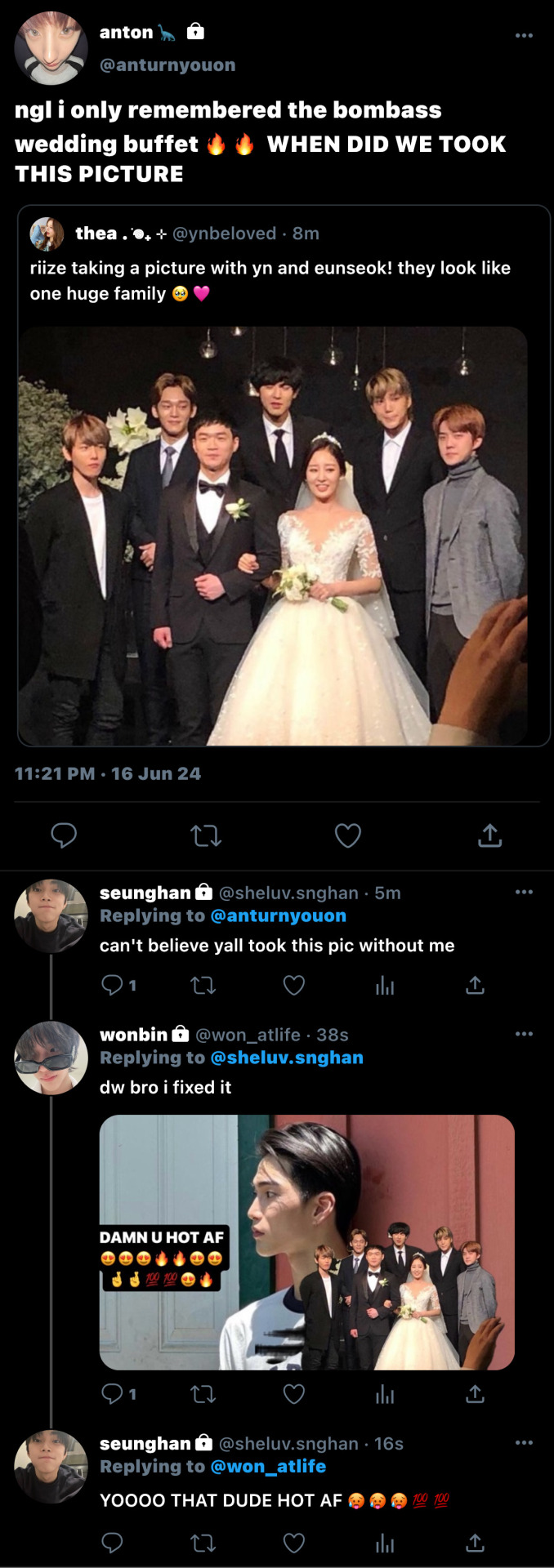Retweet anton's main tweet
The width and height of the screenshot is (554, 1568).
tap(206, 835)
